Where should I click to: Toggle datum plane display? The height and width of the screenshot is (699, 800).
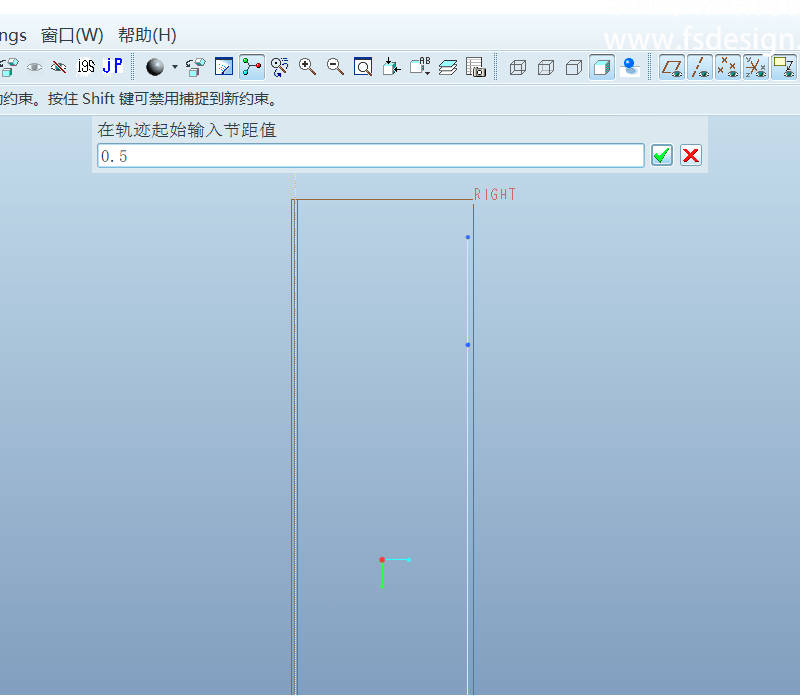(x=672, y=67)
